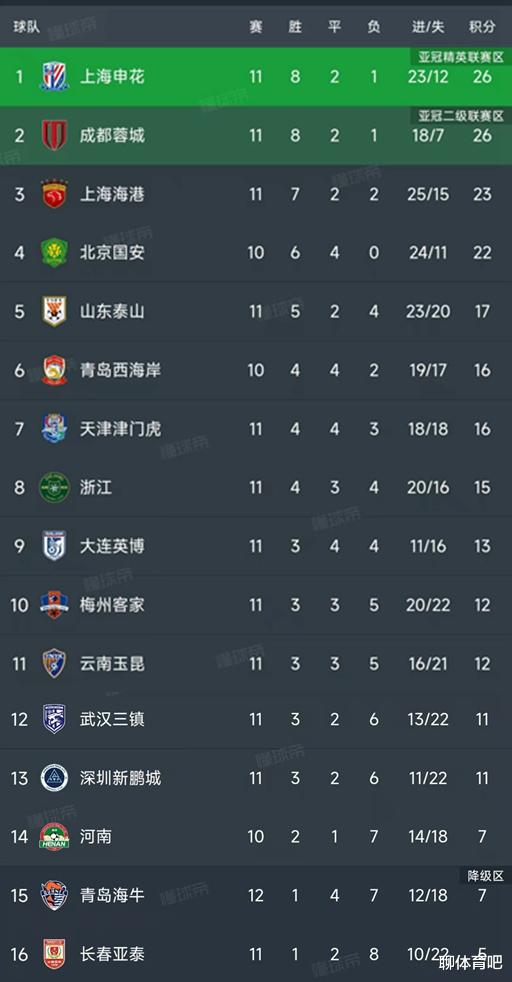Open the 深圳新鹏城 circular badge
This screenshot has width=512, height=982.
coord(54,778)
